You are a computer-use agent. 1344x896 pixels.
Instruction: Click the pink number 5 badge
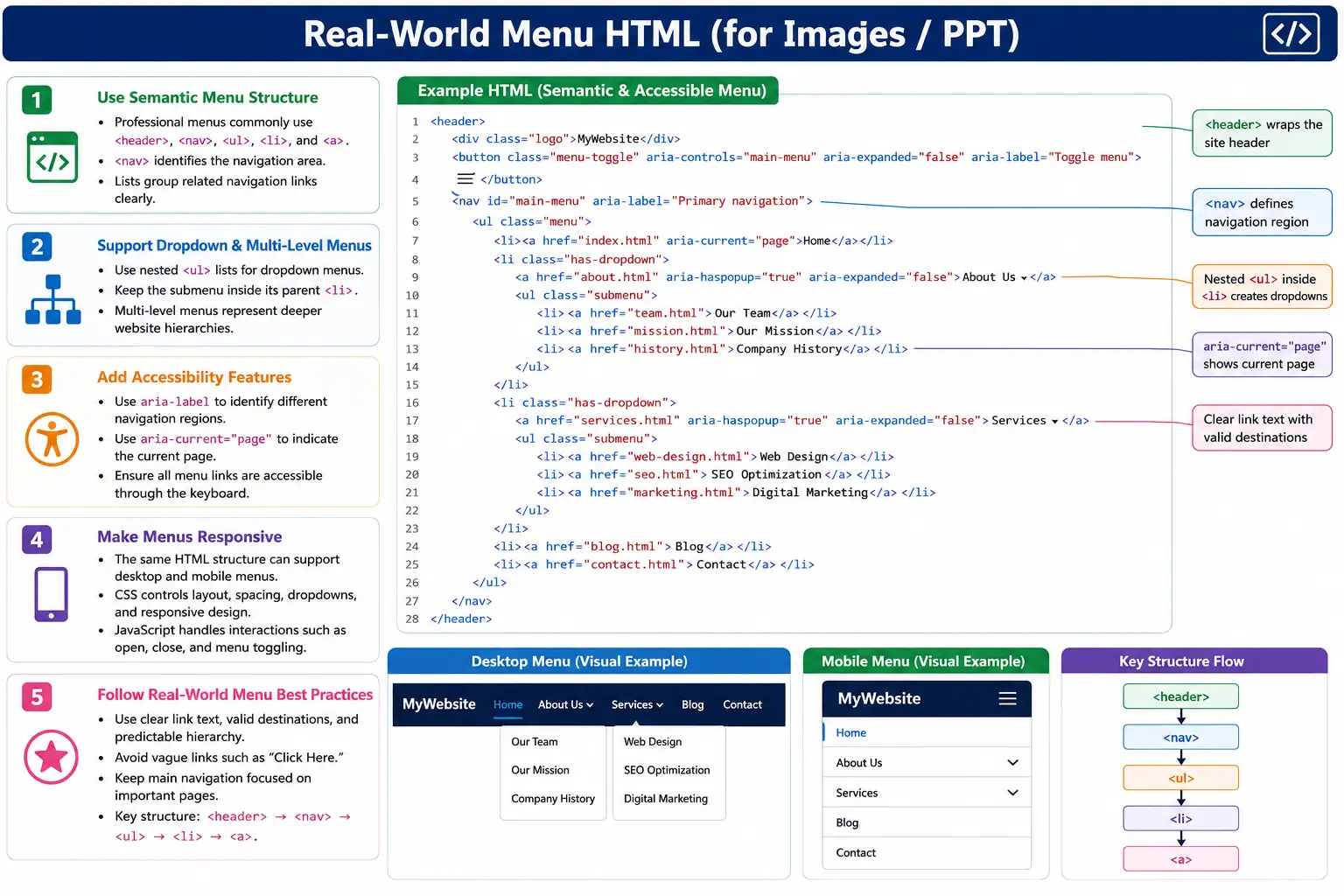pyautogui.click(x=37, y=697)
